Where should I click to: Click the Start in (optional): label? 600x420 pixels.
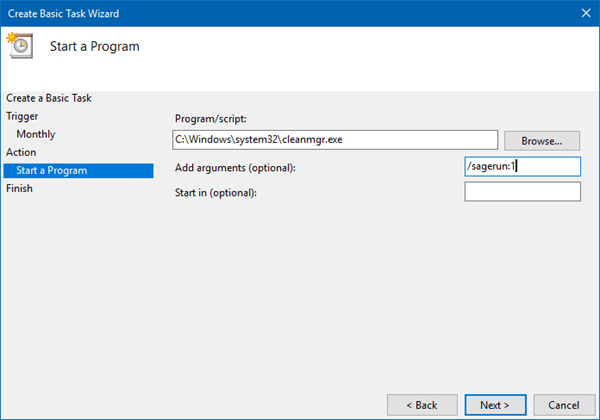pos(216,192)
